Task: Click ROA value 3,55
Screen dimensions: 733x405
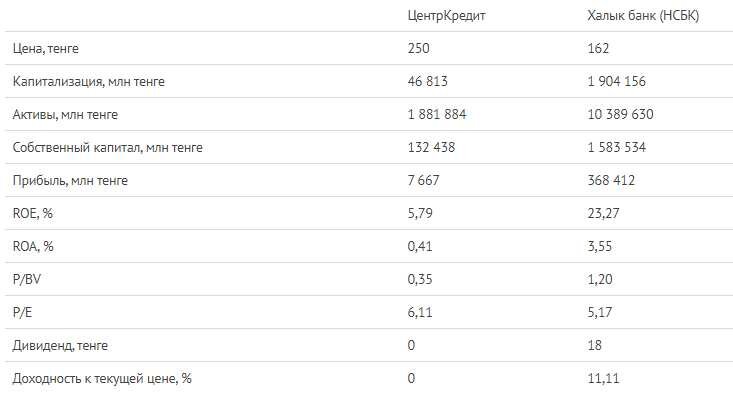Action: [600, 246]
